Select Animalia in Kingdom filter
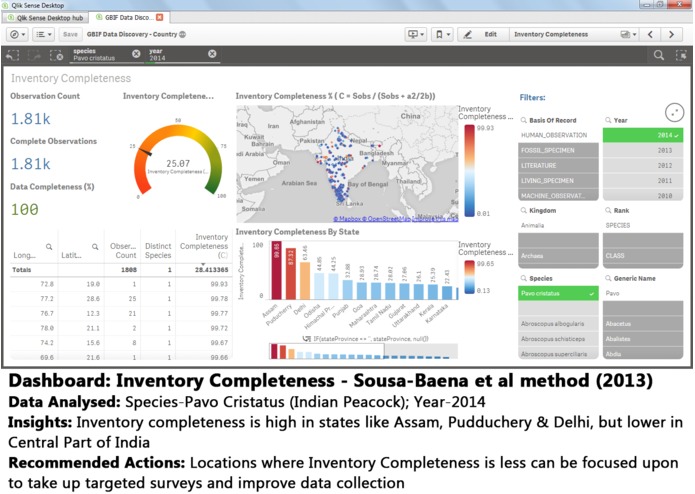Screen dimensions: 695x494 pos(558,226)
